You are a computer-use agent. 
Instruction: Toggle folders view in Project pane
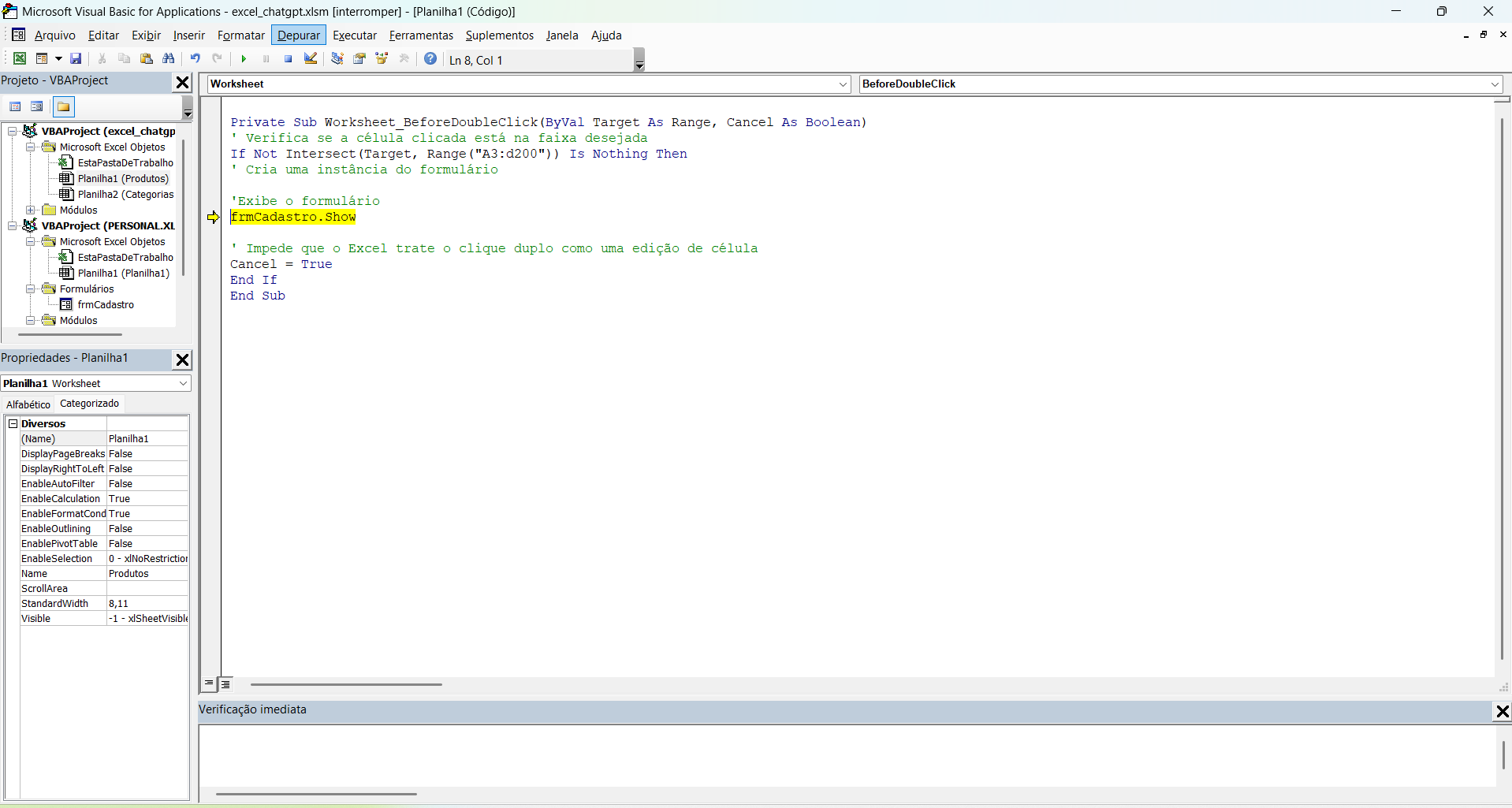63,106
